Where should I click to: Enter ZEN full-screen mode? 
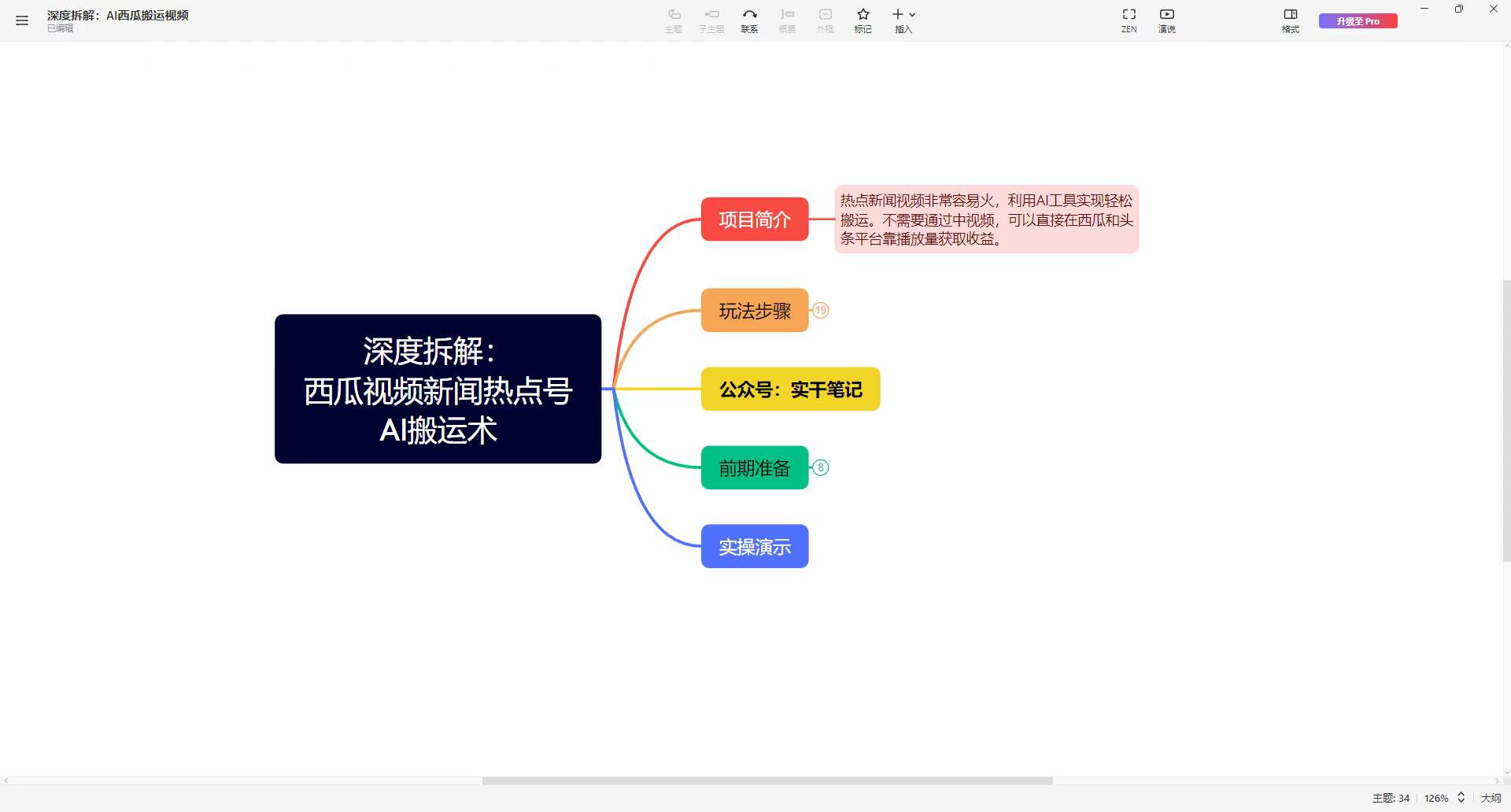pos(1129,20)
